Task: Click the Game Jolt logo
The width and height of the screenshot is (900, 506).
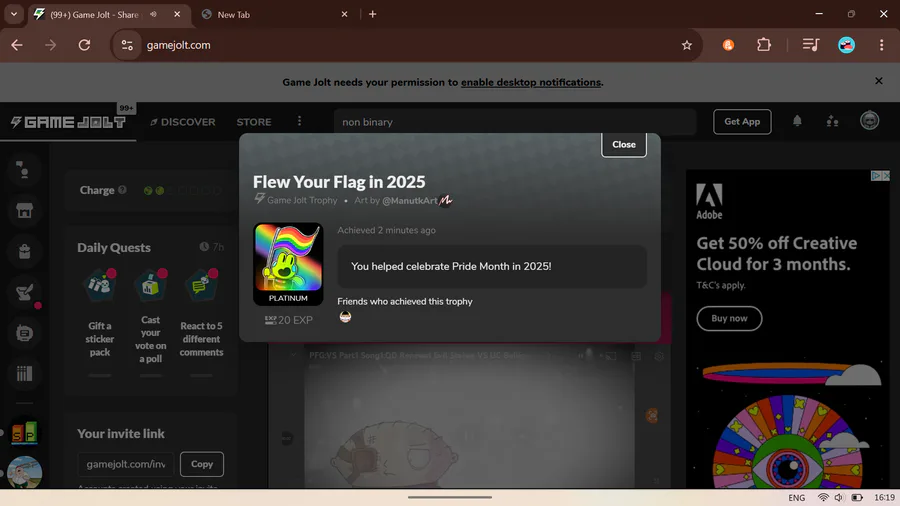Action: click(x=68, y=122)
